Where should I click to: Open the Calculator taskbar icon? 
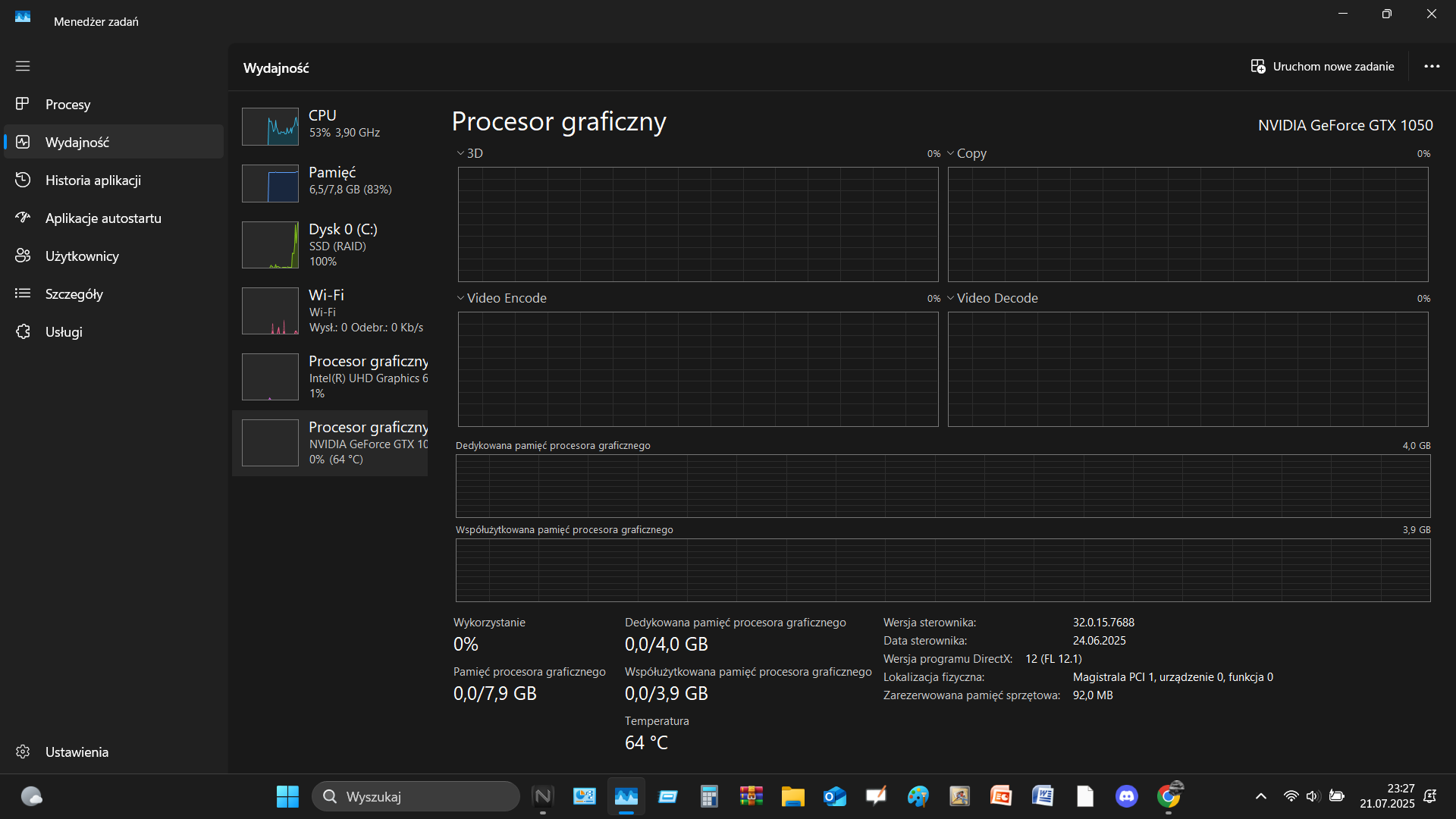[709, 796]
